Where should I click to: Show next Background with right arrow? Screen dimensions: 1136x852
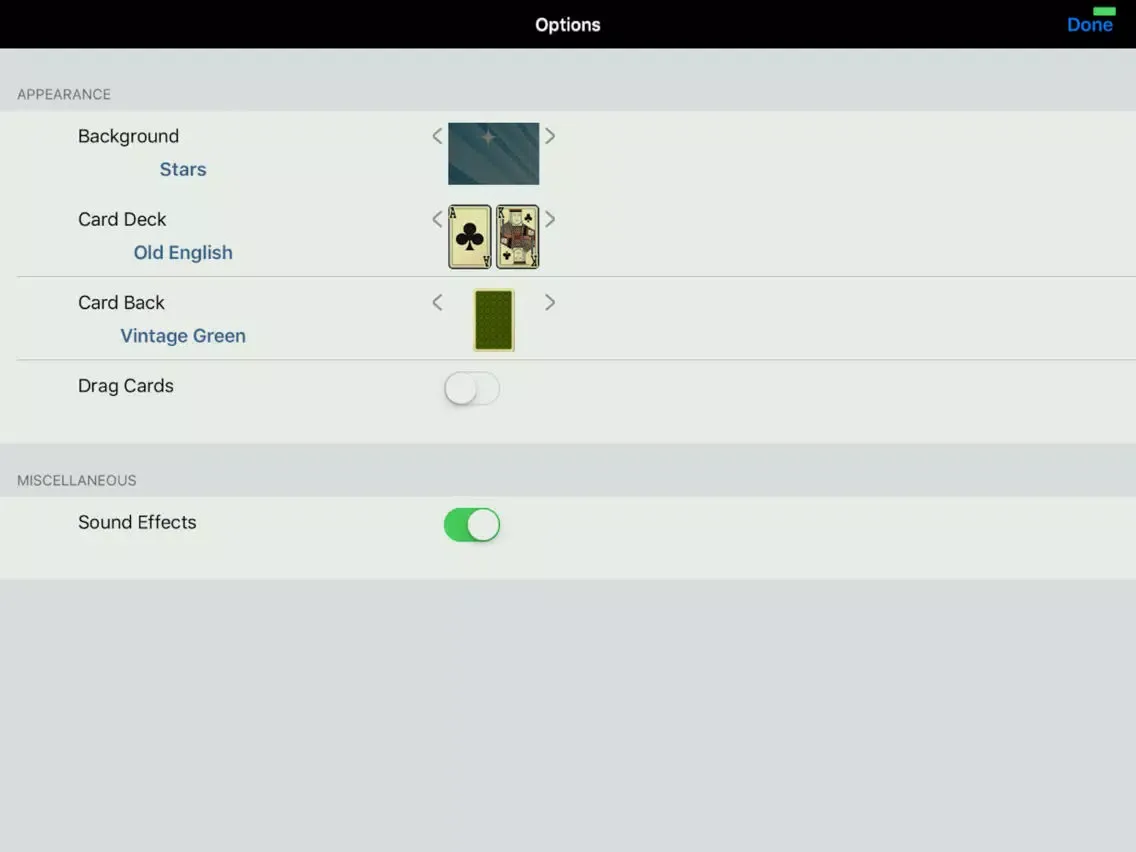click(x=550, y=136)
